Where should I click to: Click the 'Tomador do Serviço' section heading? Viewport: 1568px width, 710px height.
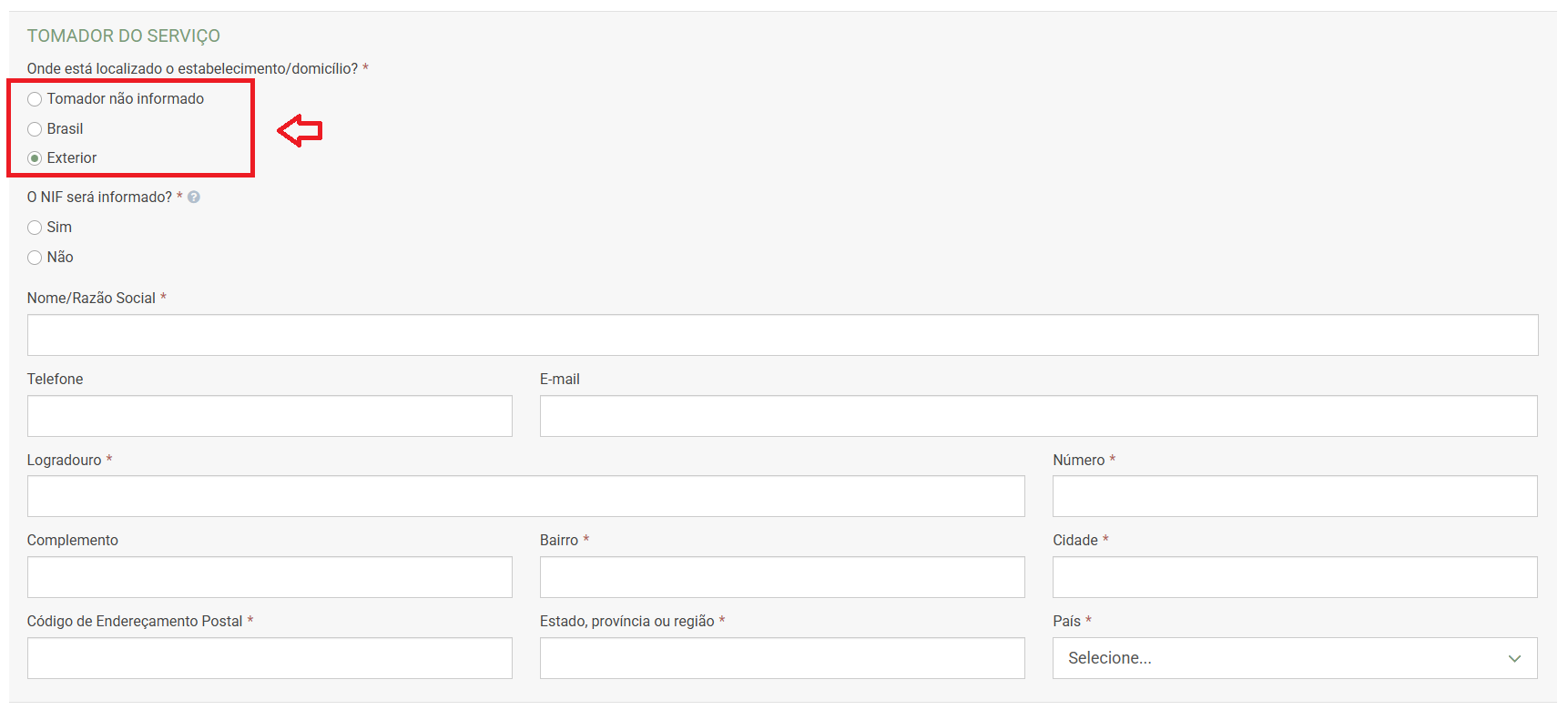124,35
